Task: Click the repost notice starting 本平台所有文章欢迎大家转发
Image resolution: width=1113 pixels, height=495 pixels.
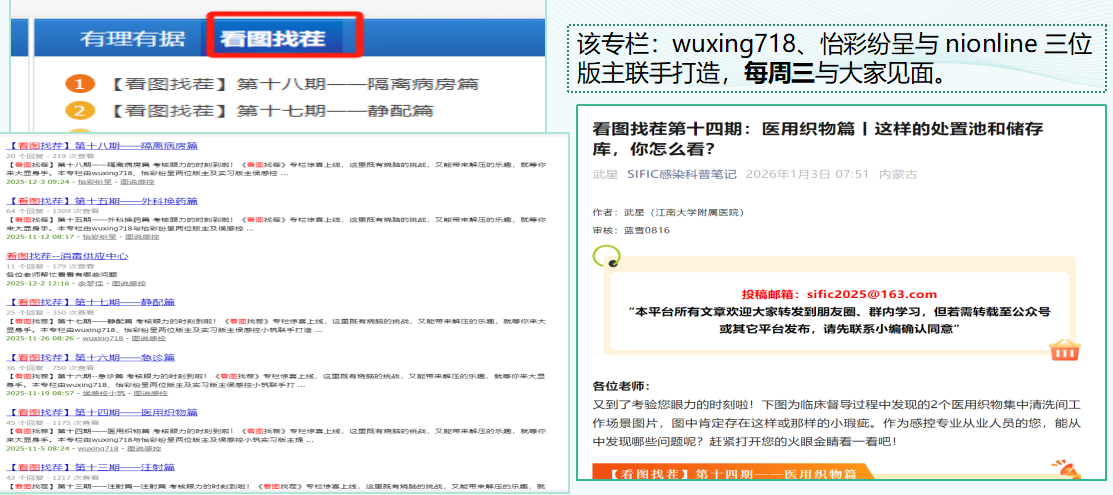Action: point(838,320)
